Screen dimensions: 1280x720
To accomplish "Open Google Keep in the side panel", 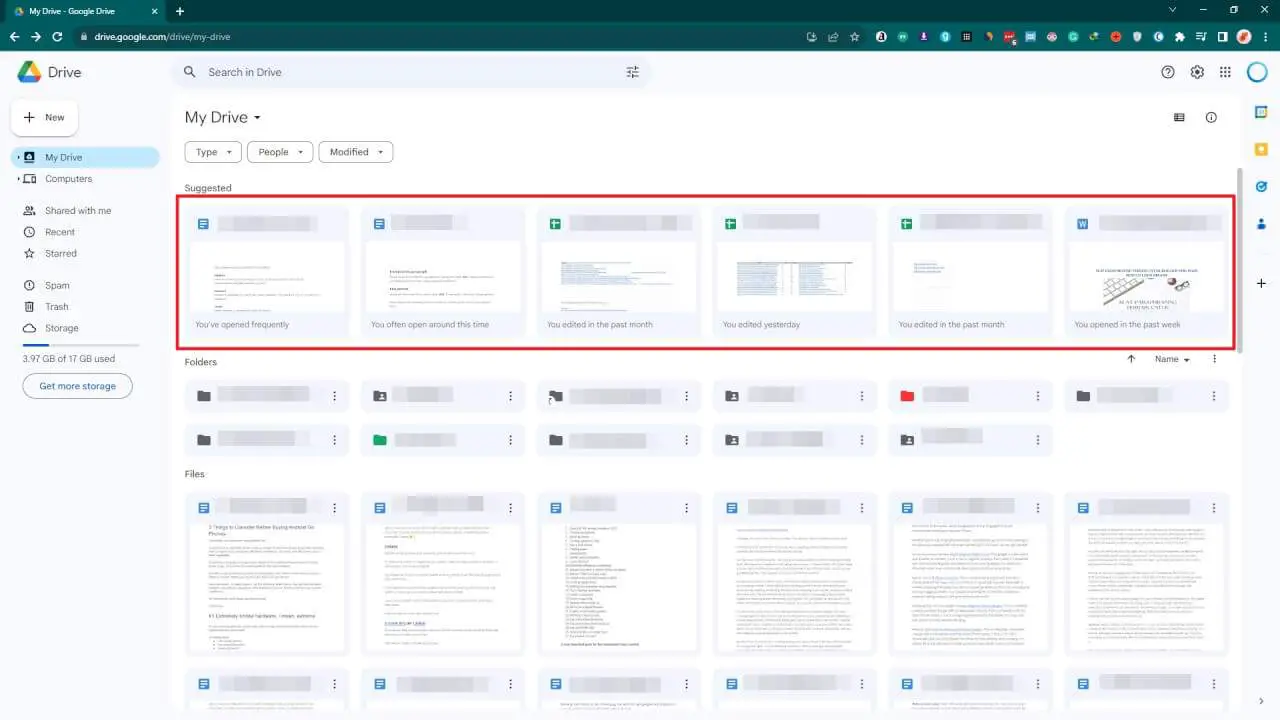I will (1261, 149).
